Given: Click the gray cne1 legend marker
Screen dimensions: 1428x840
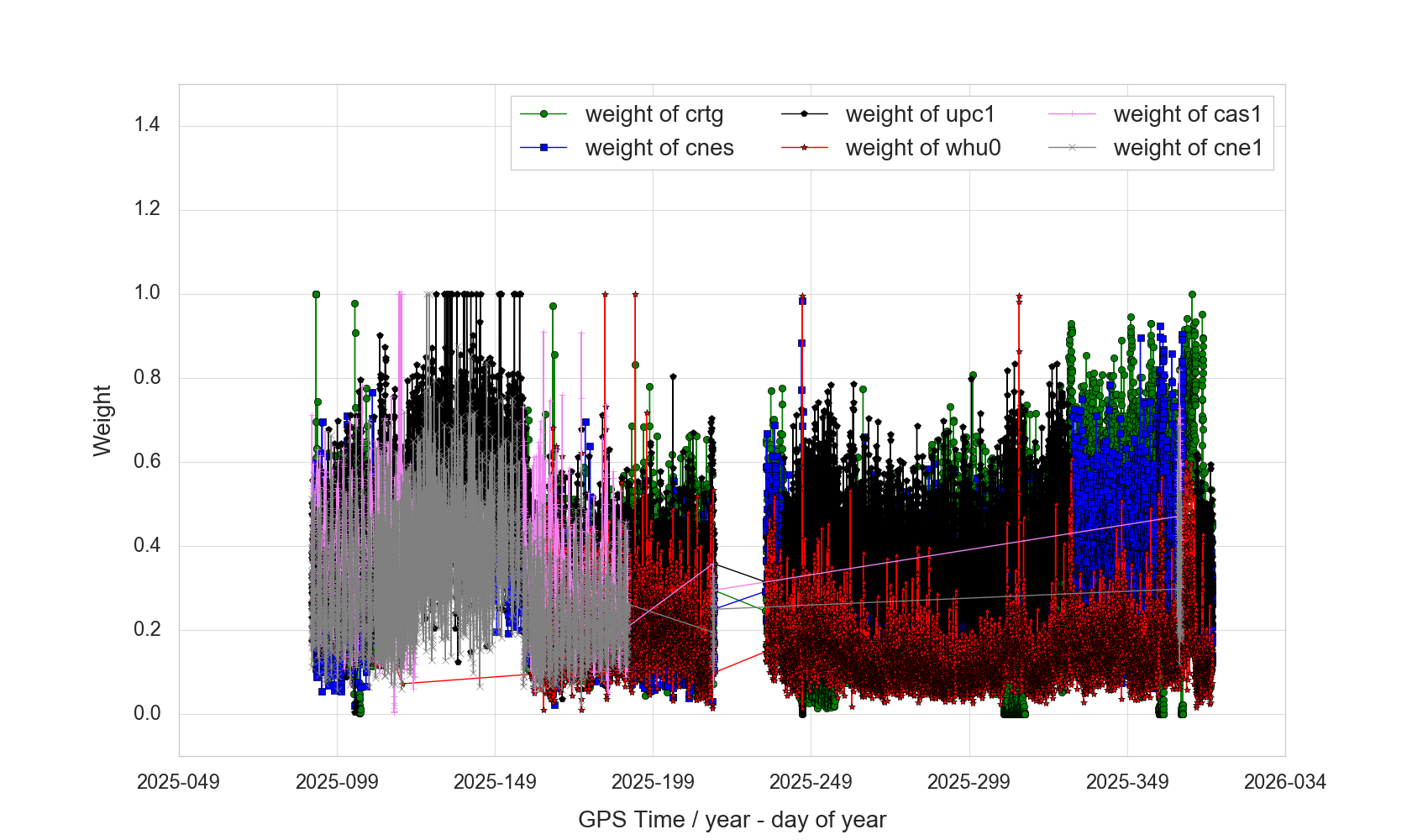Looking at the screenshot, I should (1072, 148).
